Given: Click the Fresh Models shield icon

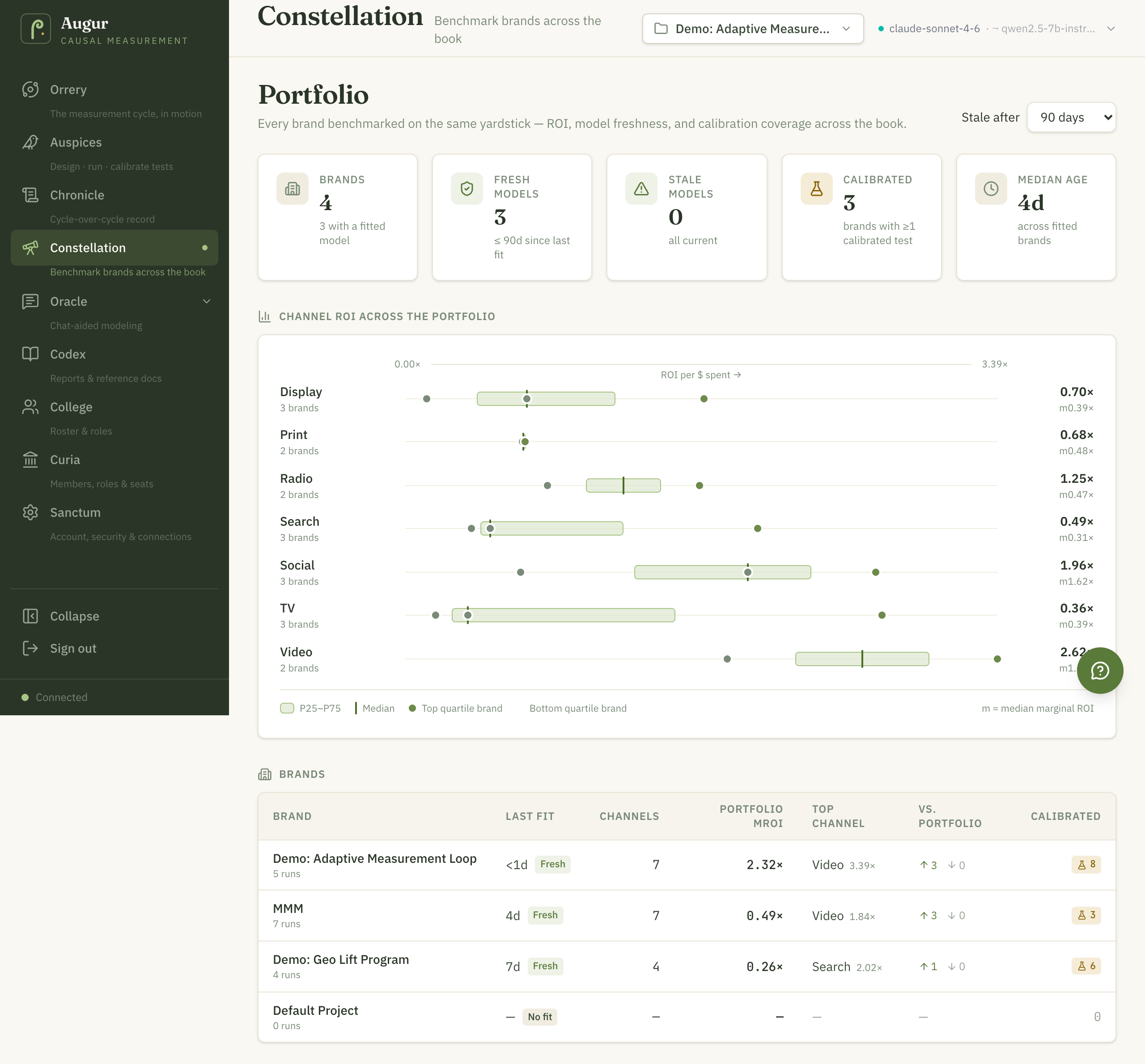Looking at the screenshot, I should coord(467,189).
